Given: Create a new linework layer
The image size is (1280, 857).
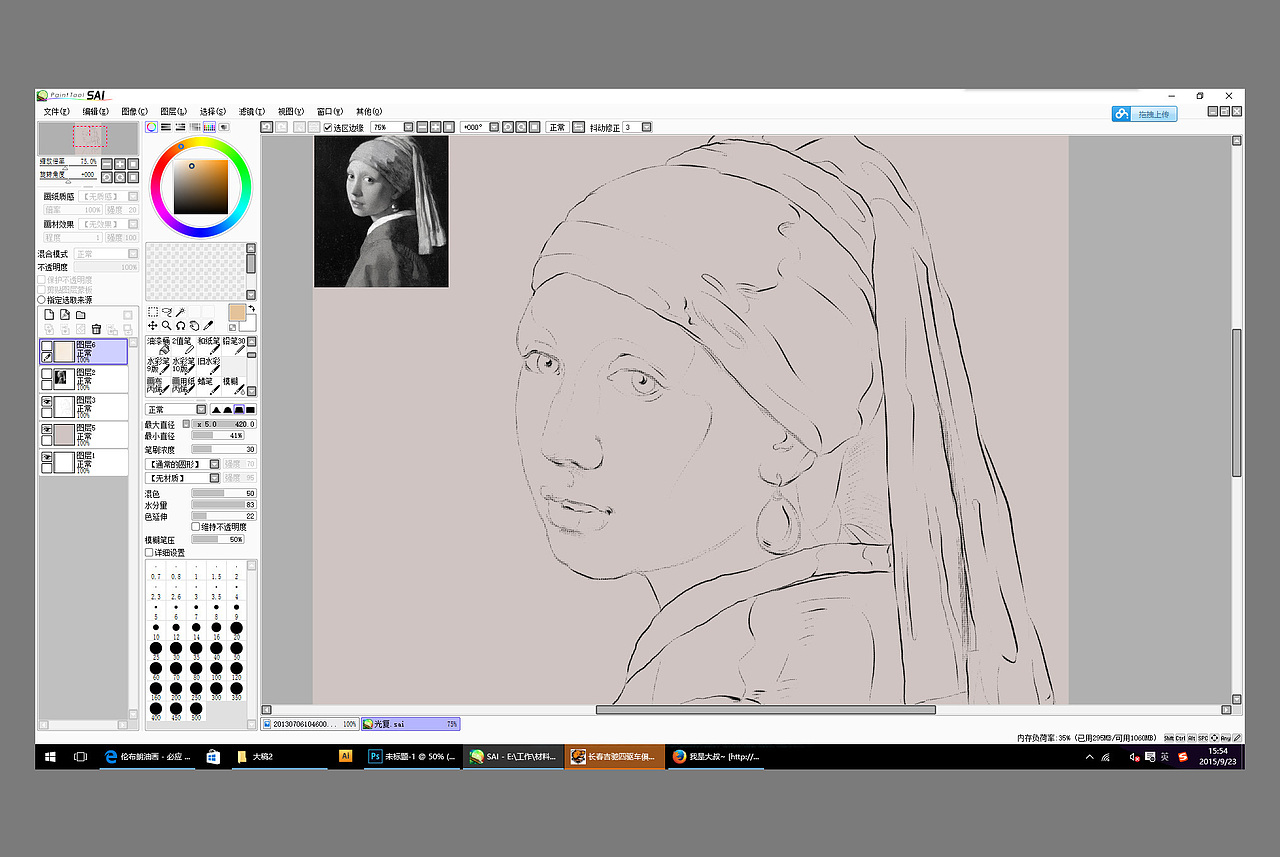Looking at the screenshot, I should pyautogui.click(x=65, y=315).
